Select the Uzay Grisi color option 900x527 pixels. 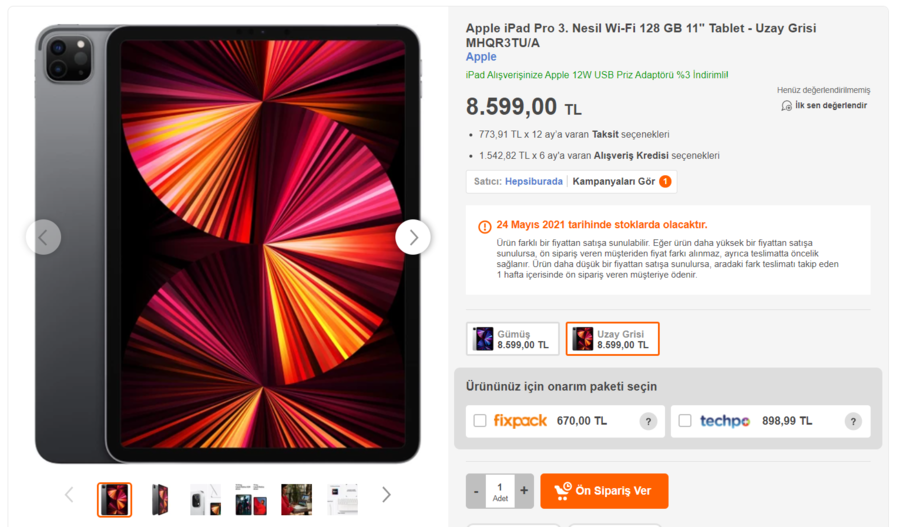(612, 339)
